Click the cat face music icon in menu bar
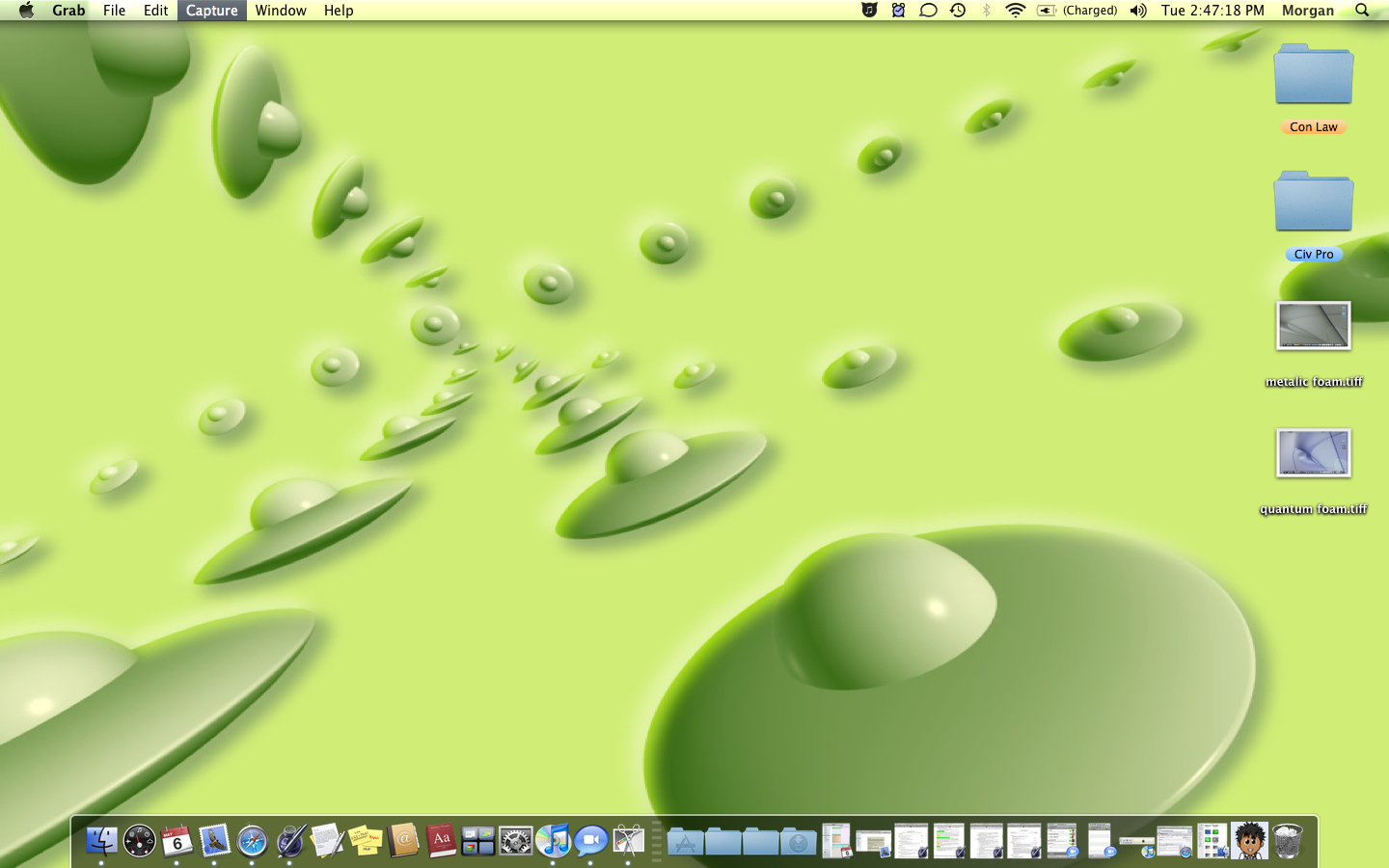1389x868 pixels. point(869,11)
